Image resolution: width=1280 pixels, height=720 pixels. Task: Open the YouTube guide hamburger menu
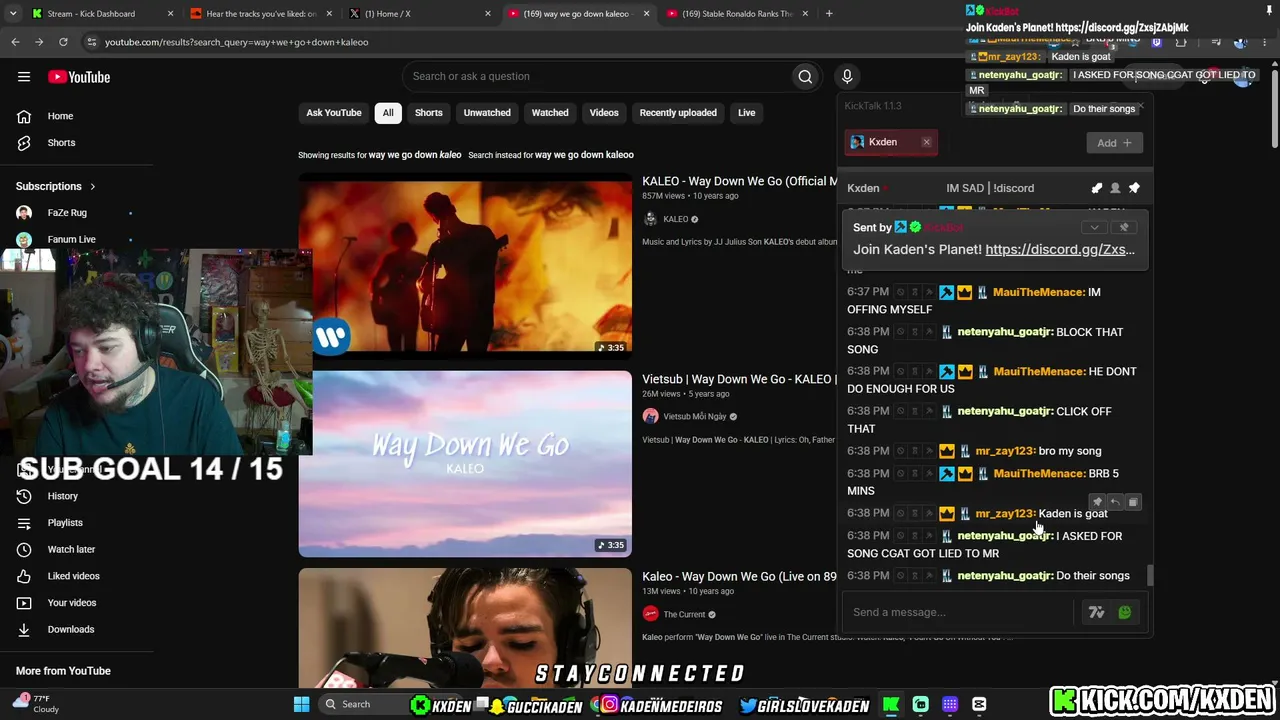(x=24, y=77)
